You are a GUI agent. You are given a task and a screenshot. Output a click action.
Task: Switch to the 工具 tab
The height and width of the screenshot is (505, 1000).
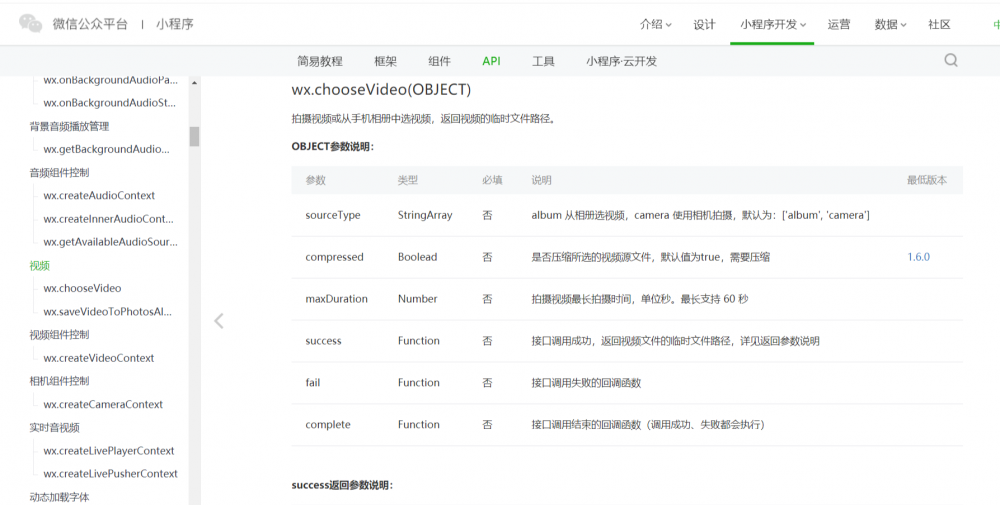pyautogui.click(x=543, y=61)
